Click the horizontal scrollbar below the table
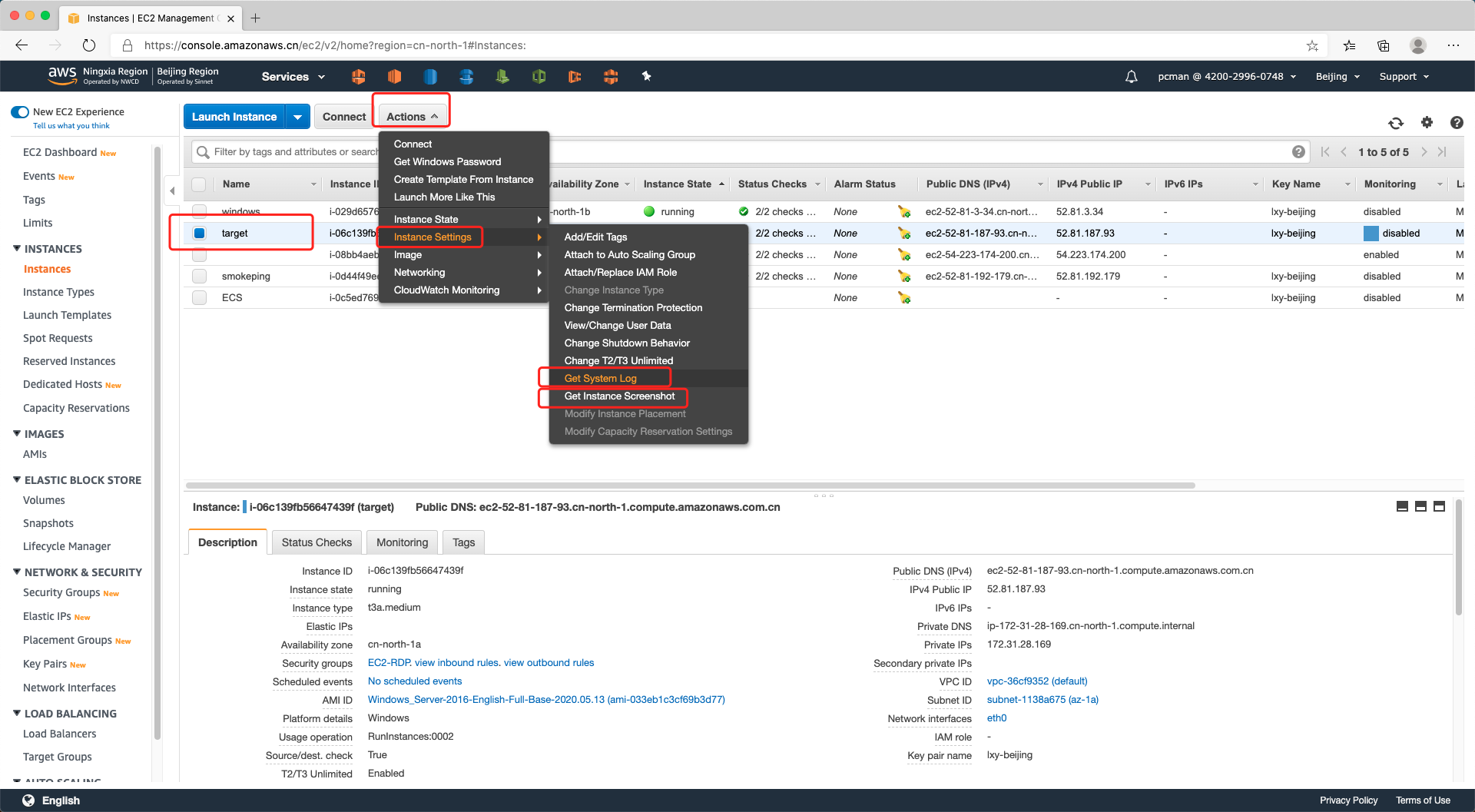 tap(690, 486)
